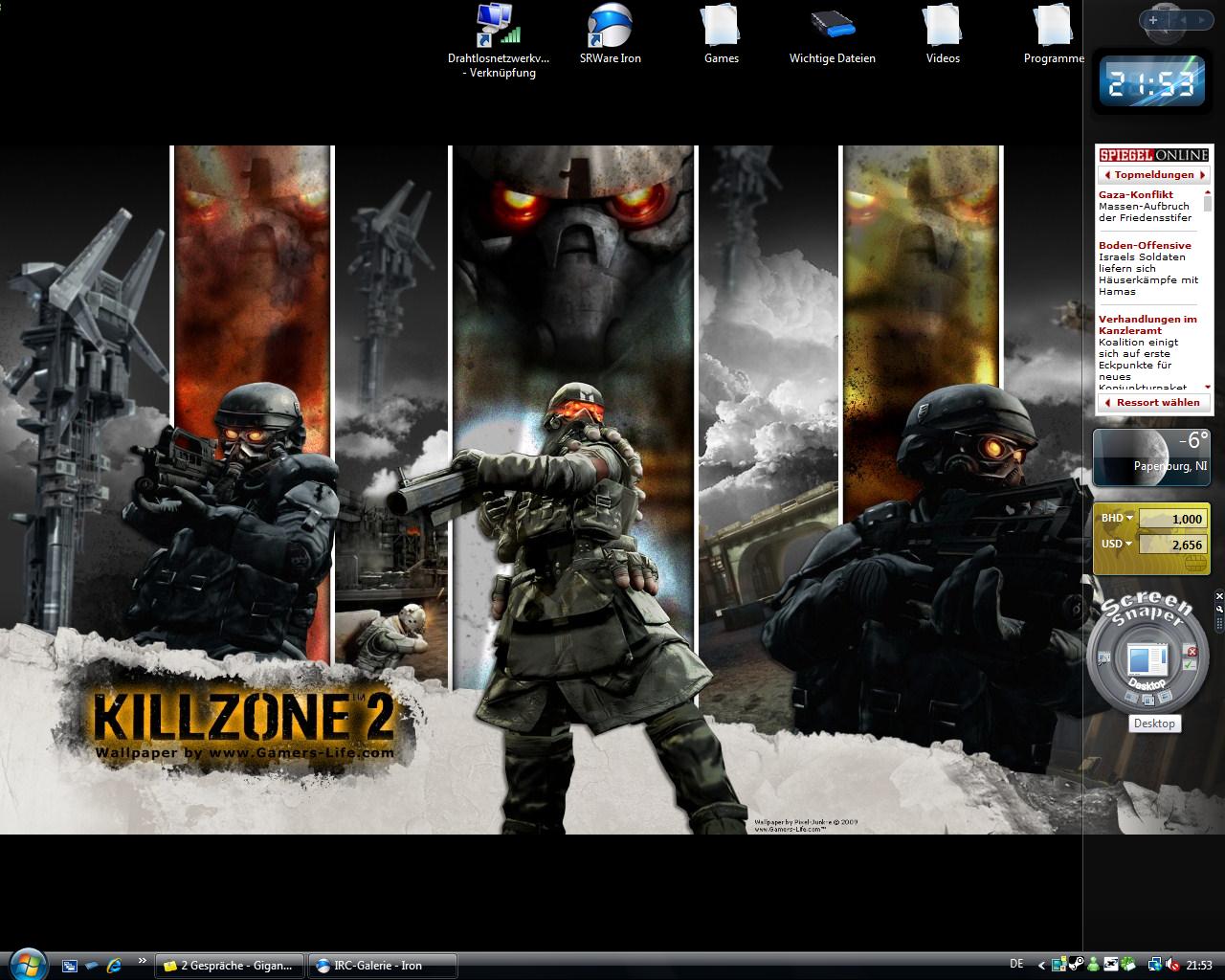Show the next sidebar gadget page
1225x980 pixels.
tap(1200, 19)
